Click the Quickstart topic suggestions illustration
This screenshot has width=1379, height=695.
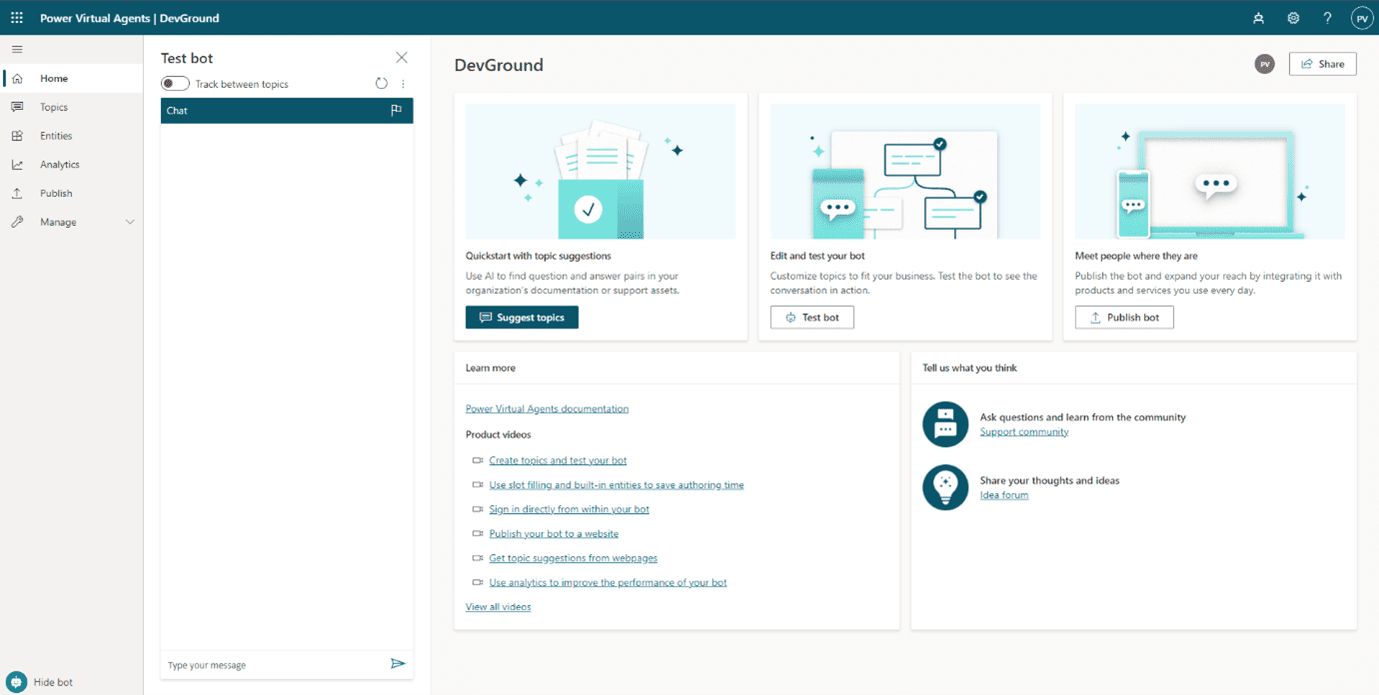601,171
